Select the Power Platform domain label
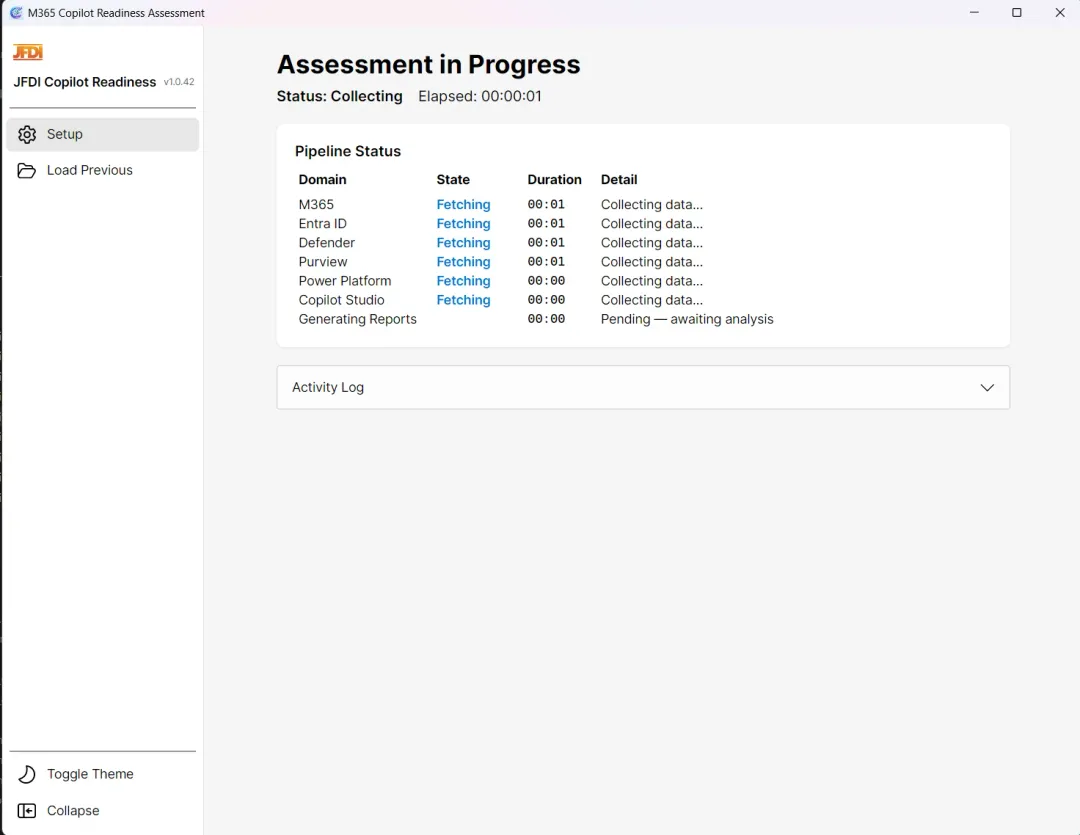 coord(345,281)
